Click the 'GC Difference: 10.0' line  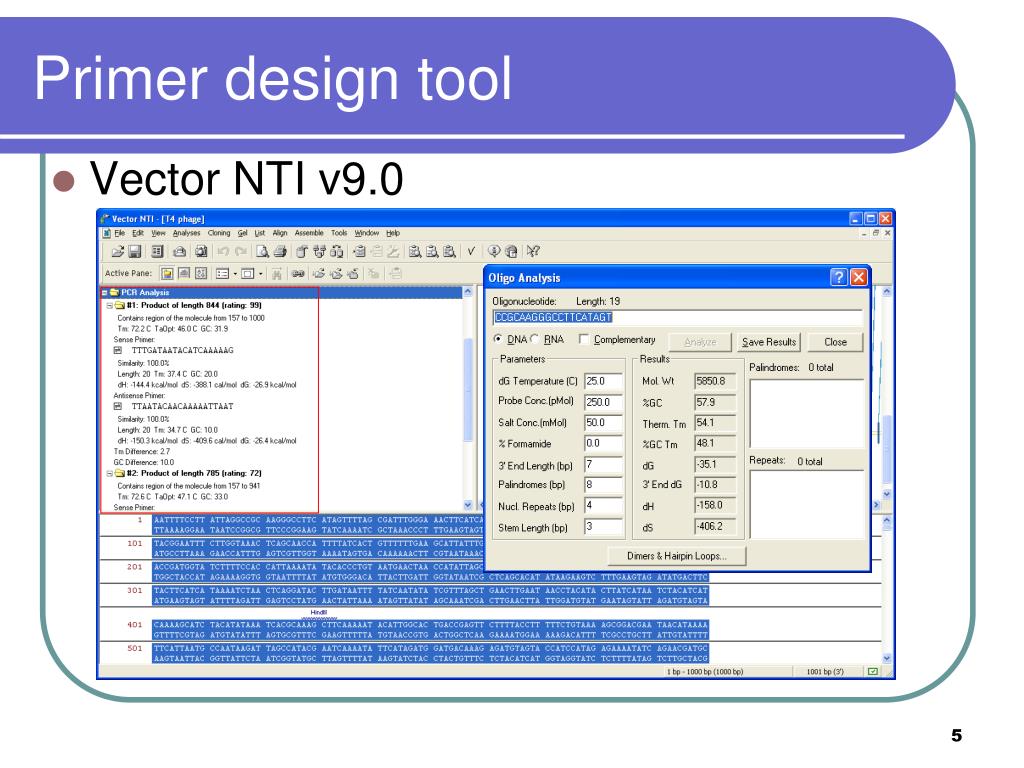click(x=144, y=462)
